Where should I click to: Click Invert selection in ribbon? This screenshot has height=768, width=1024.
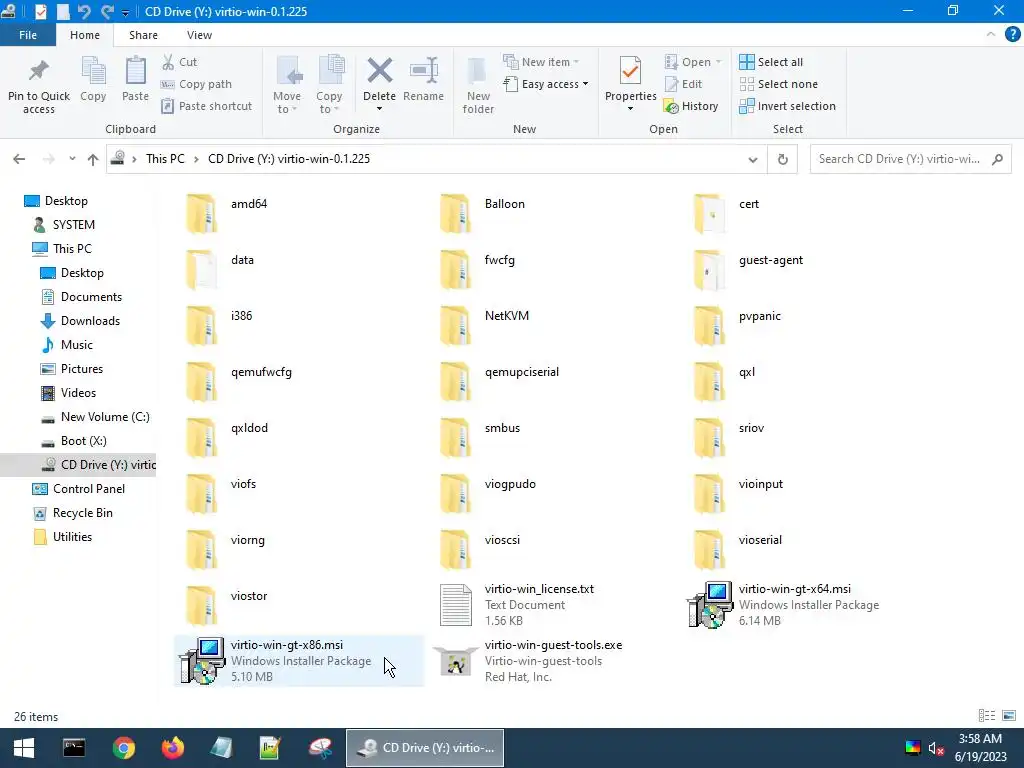pyautogui.click(x=788, y=106)
